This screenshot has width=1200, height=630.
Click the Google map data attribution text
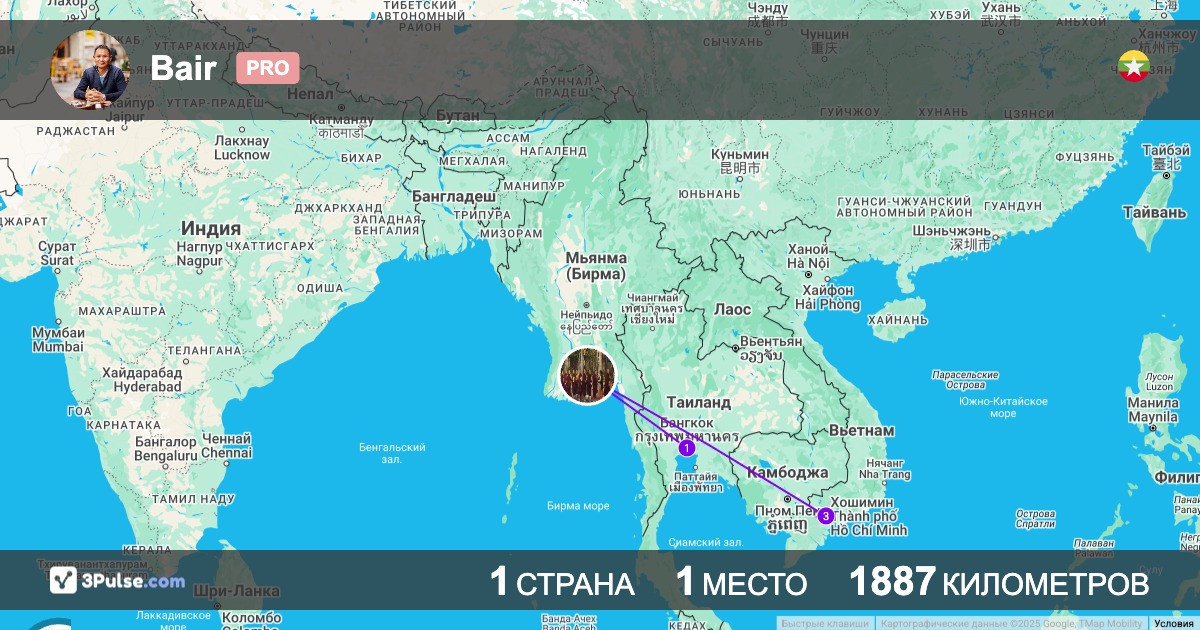[x=1013, y=623]
